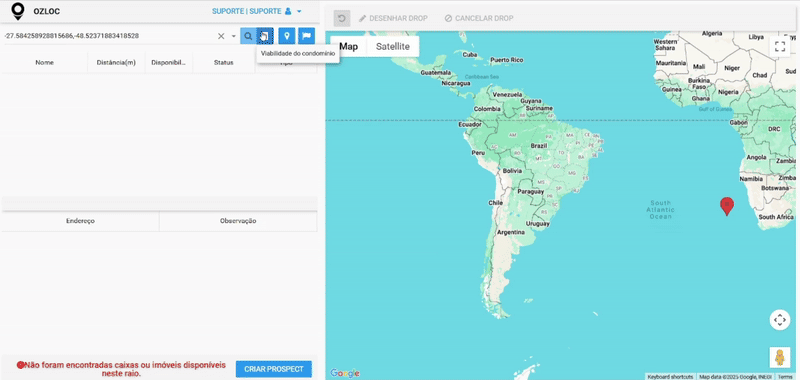This screenshot has height=380, width=800.
Task: Click the CRIAR PROSPECT button
Action: pos(273,369)
